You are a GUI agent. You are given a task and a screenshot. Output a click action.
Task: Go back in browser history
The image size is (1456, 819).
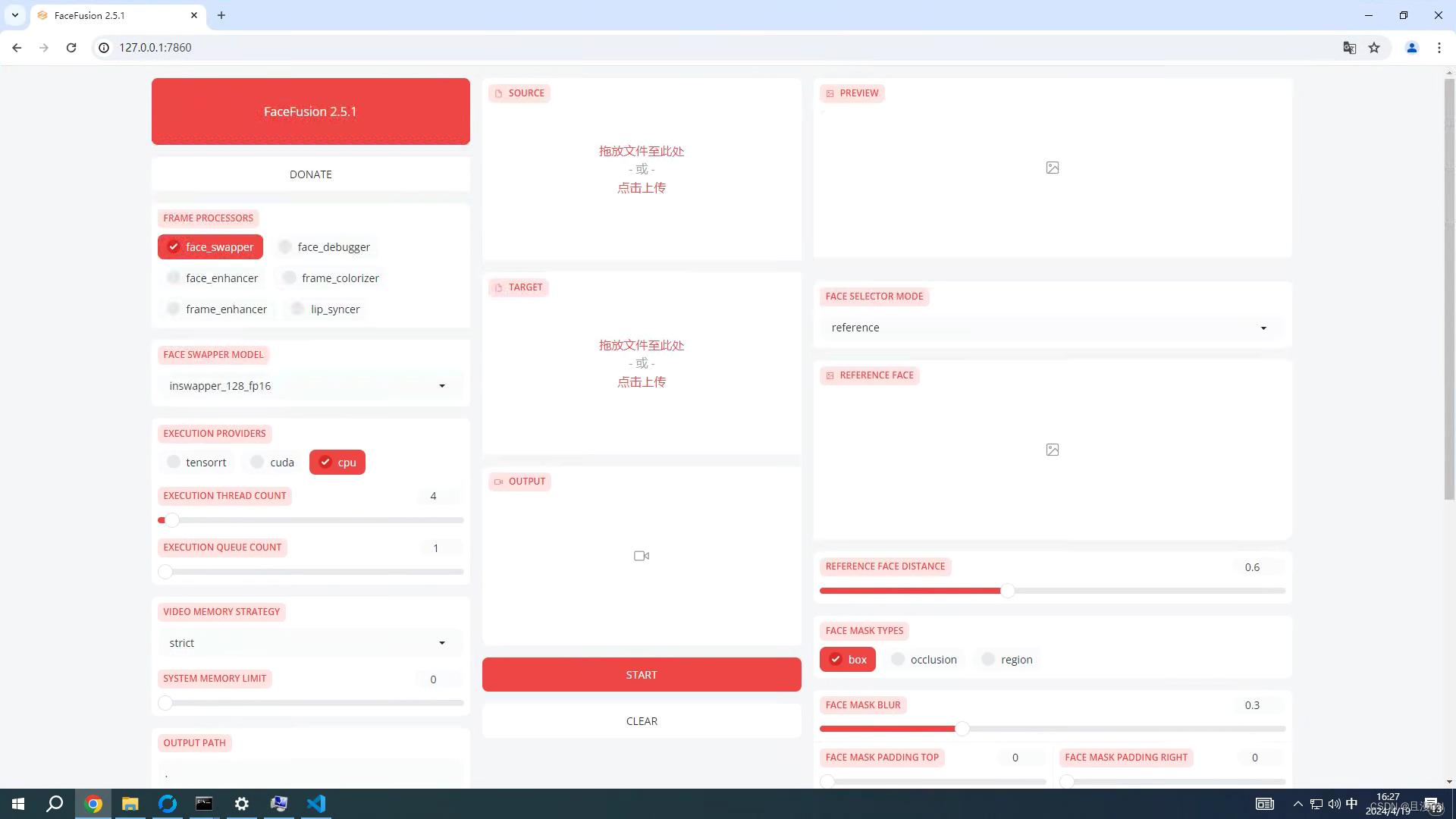click(17, 48)
